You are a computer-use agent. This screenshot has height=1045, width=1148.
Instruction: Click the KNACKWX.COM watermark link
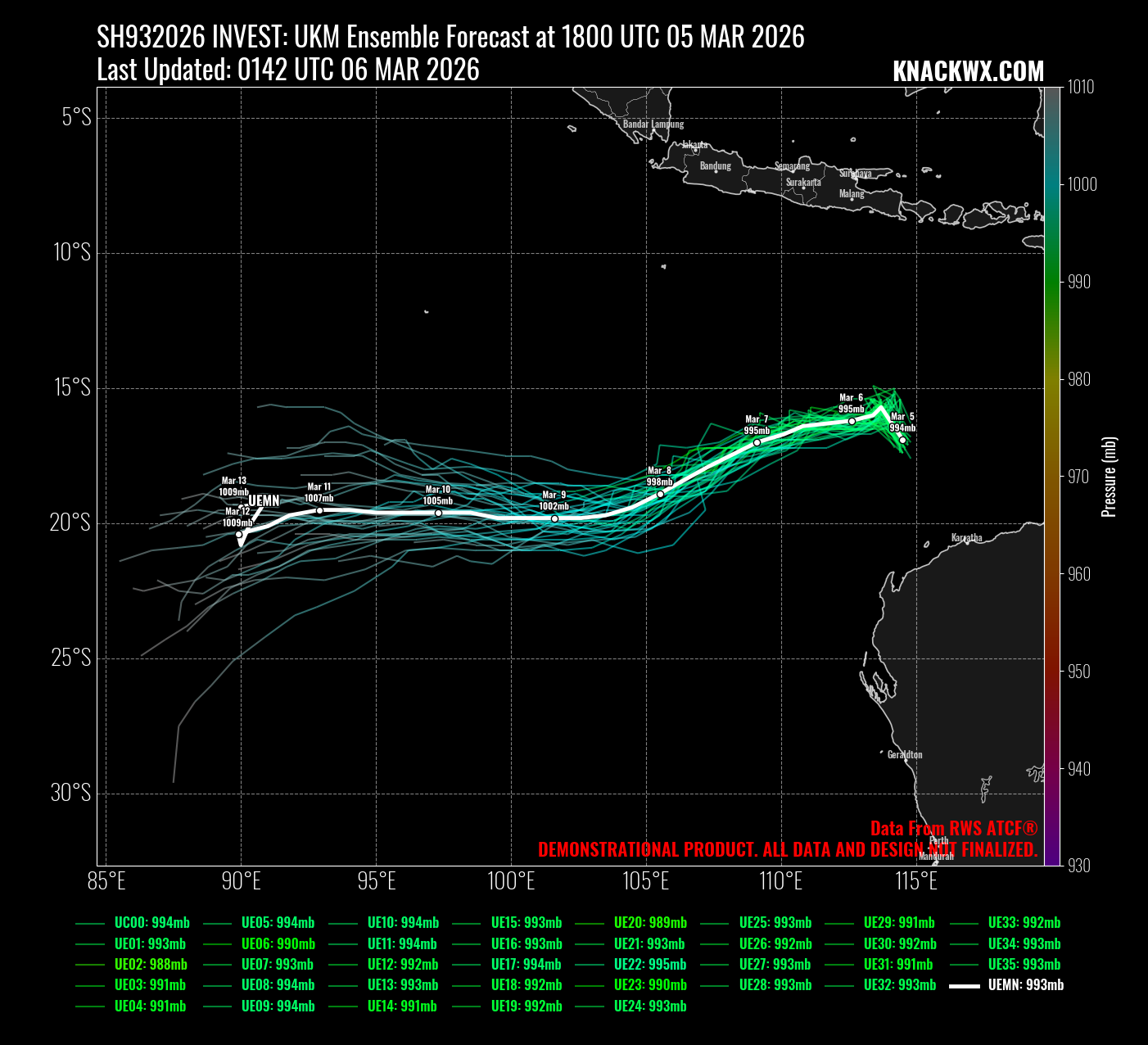(x=968, y=72)
